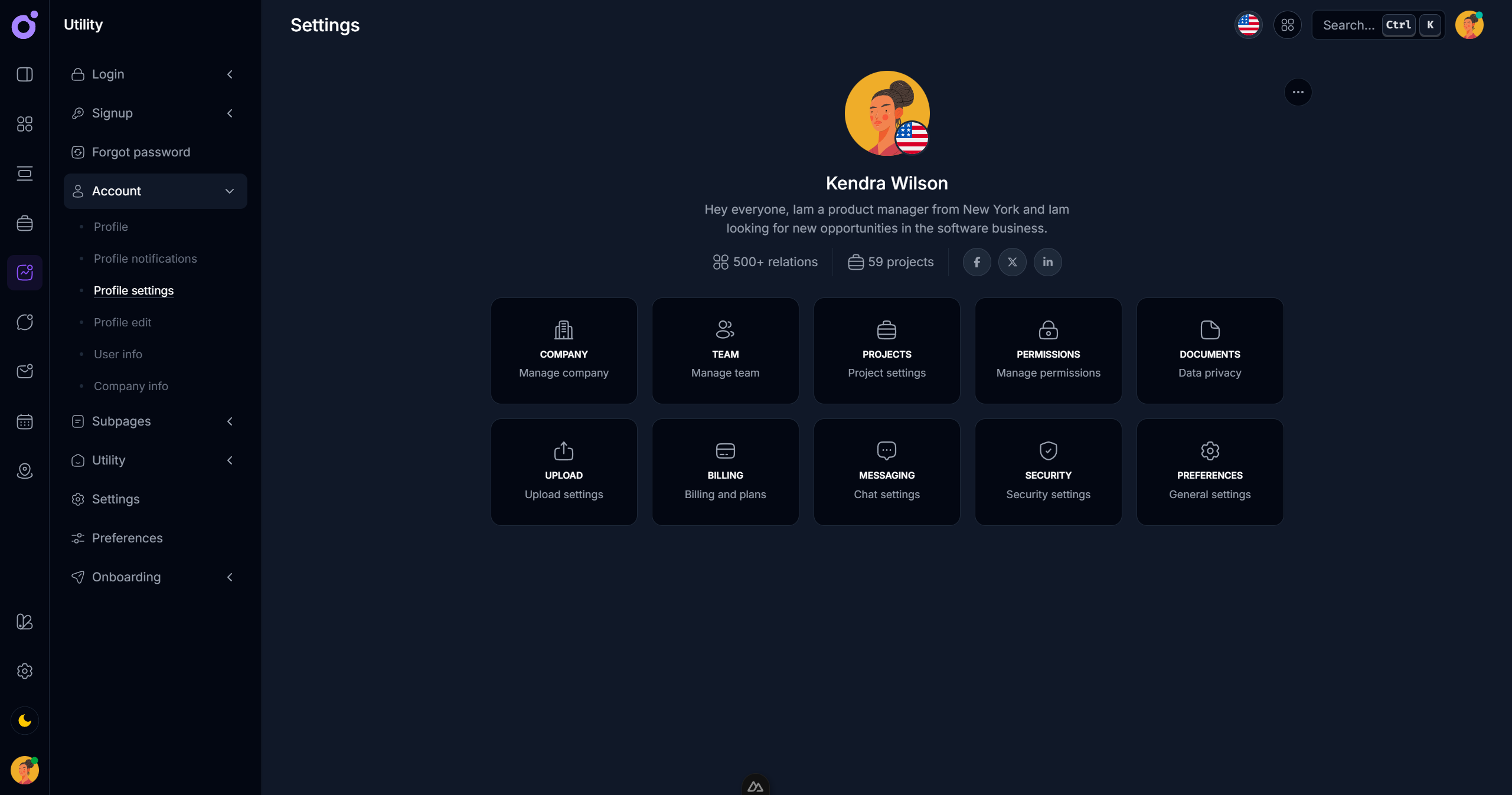The width and height of the screenshot is (1512, 795).
Task: Click the Security settings card
Action: tap(1048, 472)
